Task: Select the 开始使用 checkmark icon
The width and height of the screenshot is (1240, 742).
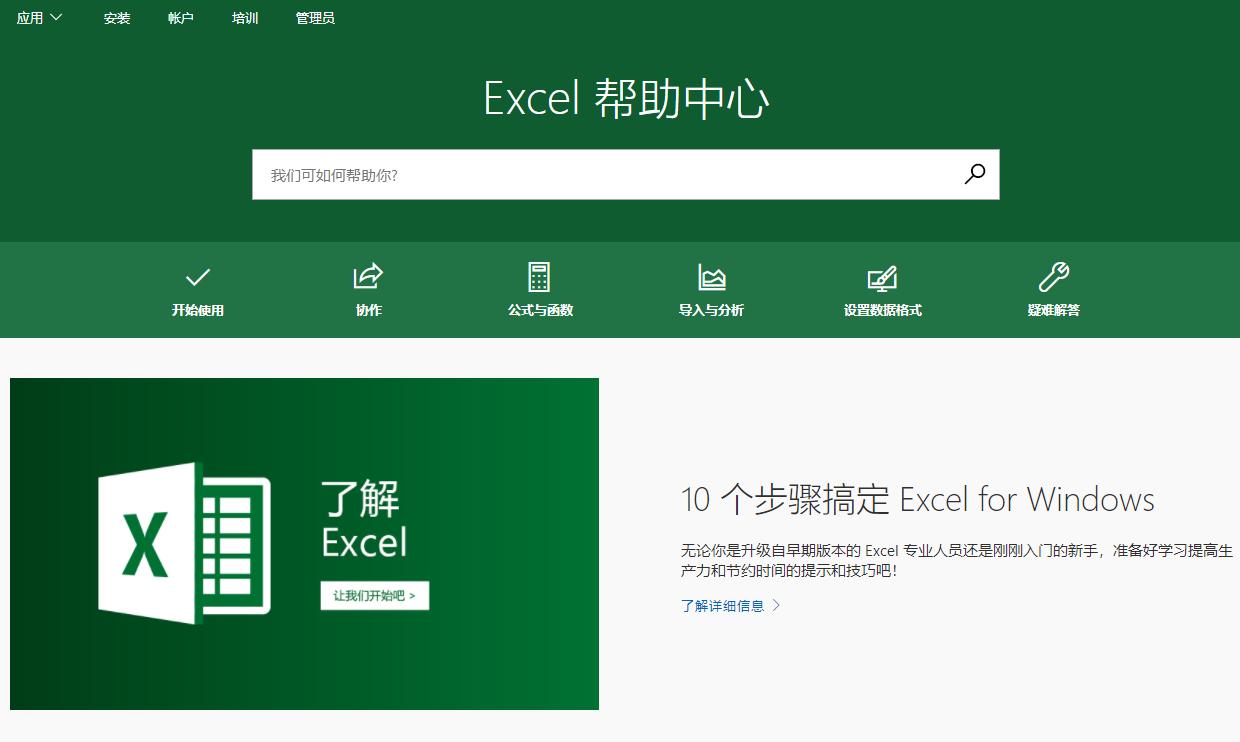Action: pos(197,277)
